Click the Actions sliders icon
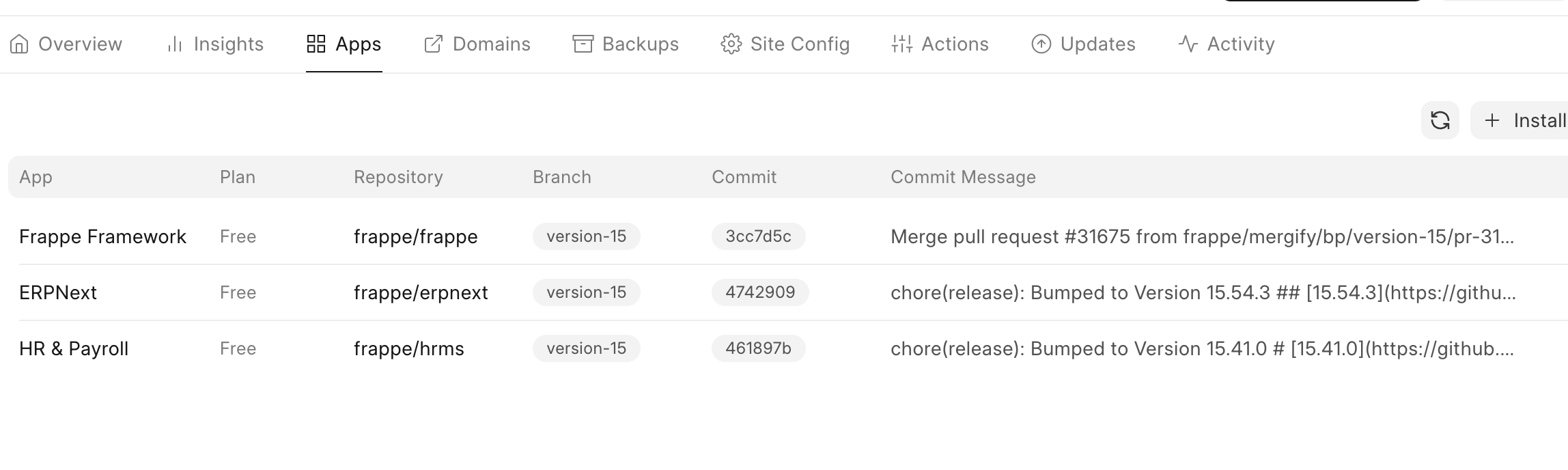1568x470 pixels. [x=901, y=43]
